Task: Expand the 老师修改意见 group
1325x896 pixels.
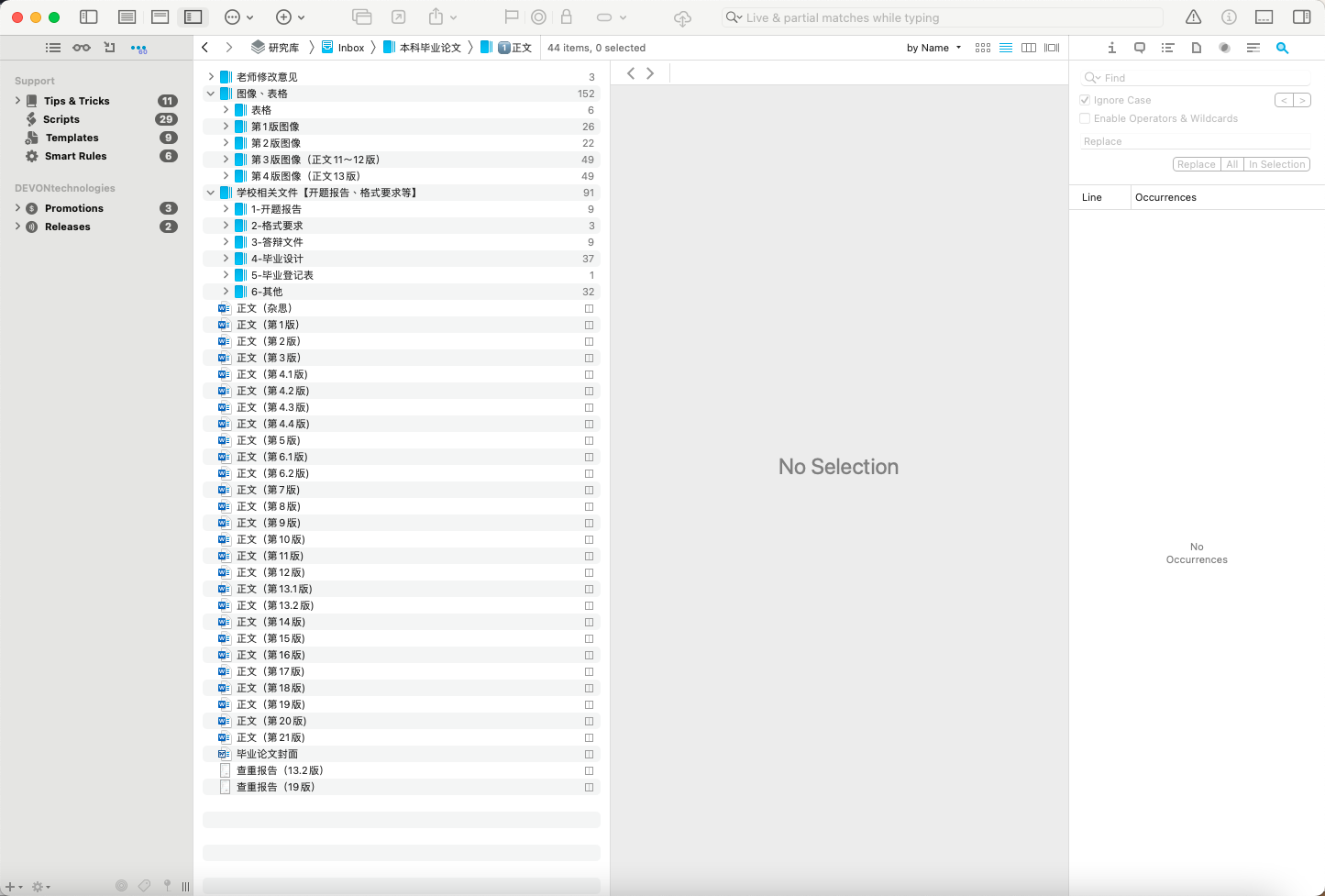Action: pos(211,77)
